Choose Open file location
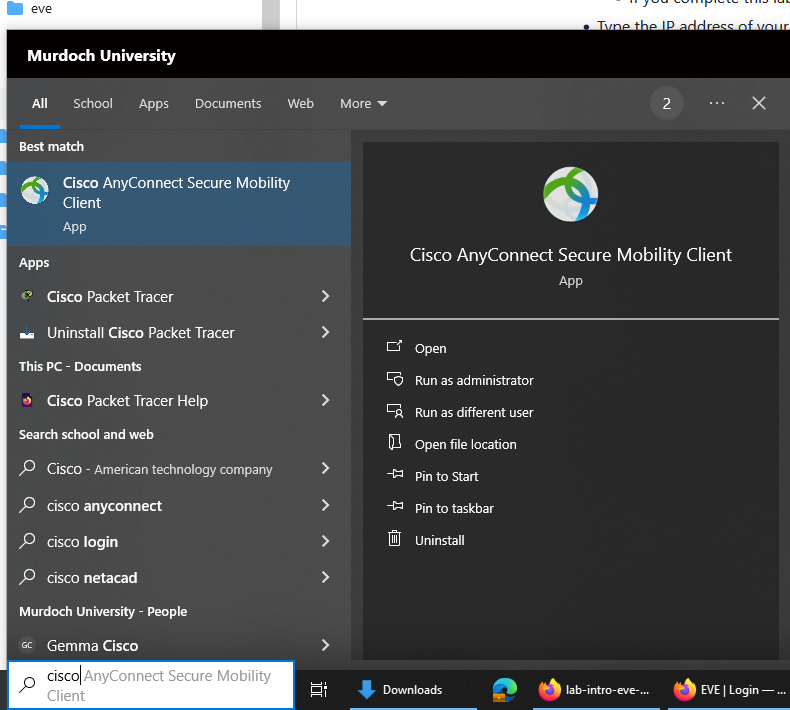The width and height of the screenshot is (790, 710). coord(466,444)
